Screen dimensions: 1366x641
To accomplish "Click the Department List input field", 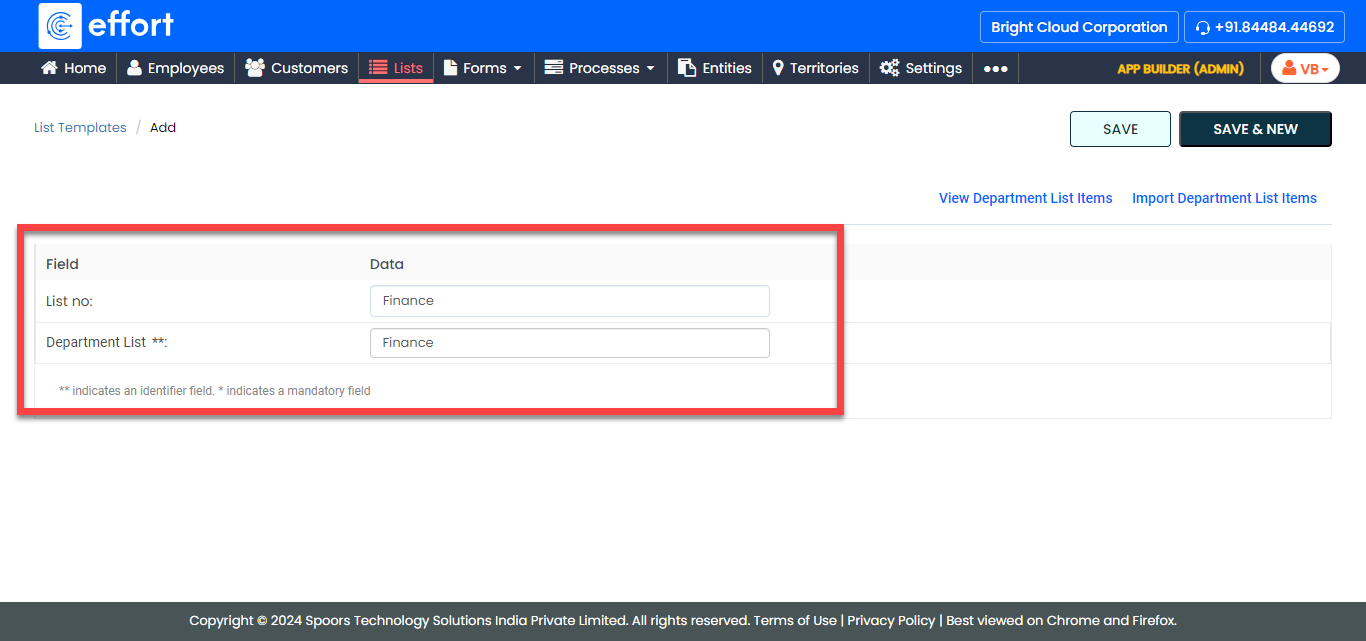I will [569, 343].
